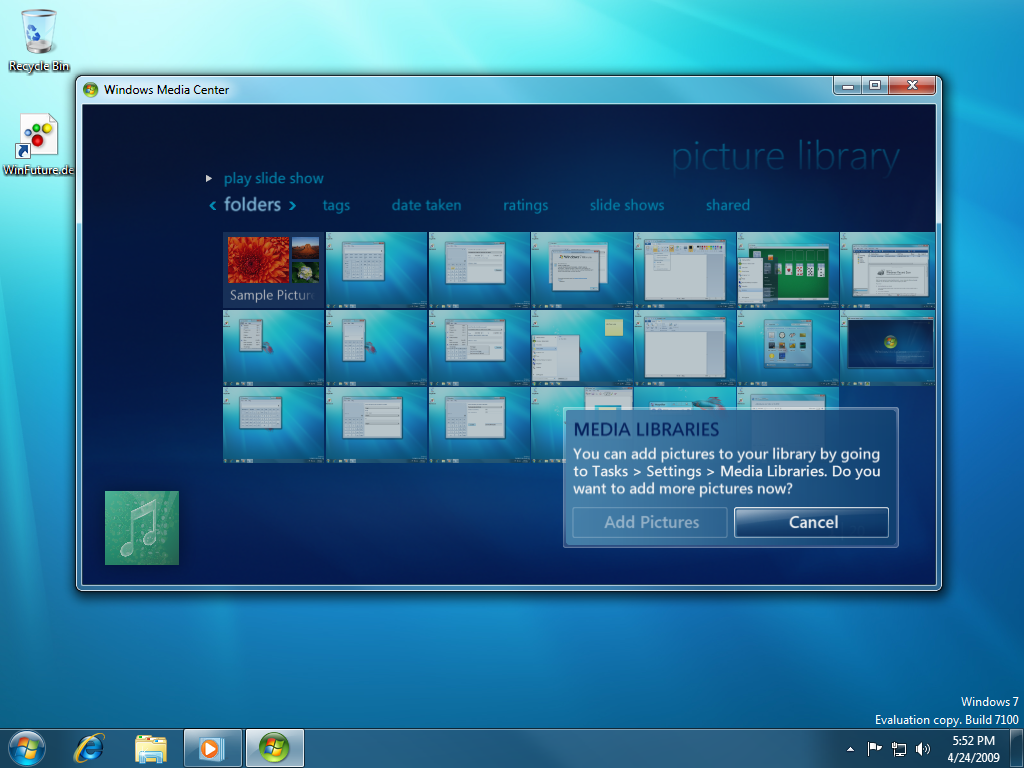
Task: Open Windows Explorer from the taskbar
Action: pyautogui.click(x=151, y=748)
